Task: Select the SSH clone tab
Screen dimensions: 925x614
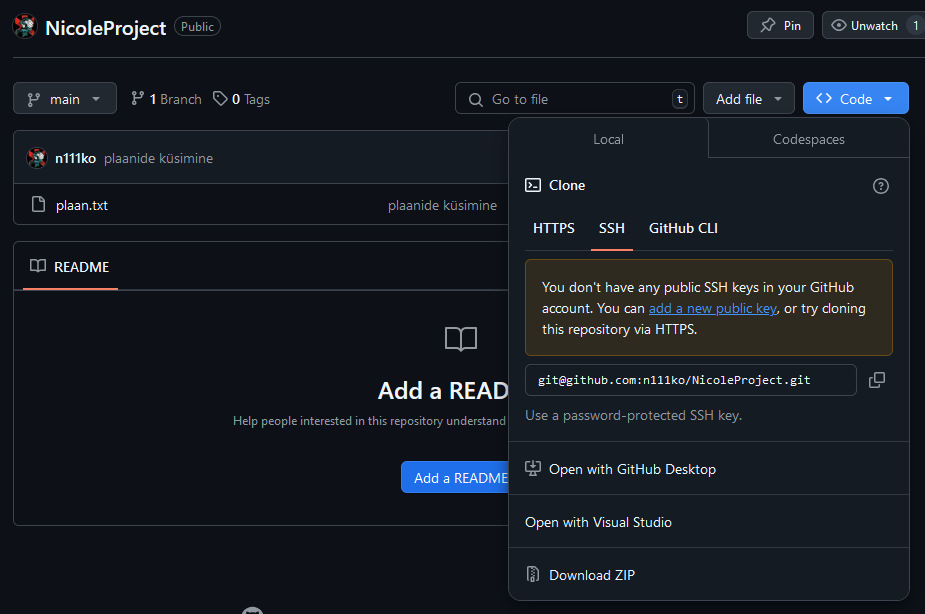Action: pos(612,228)
